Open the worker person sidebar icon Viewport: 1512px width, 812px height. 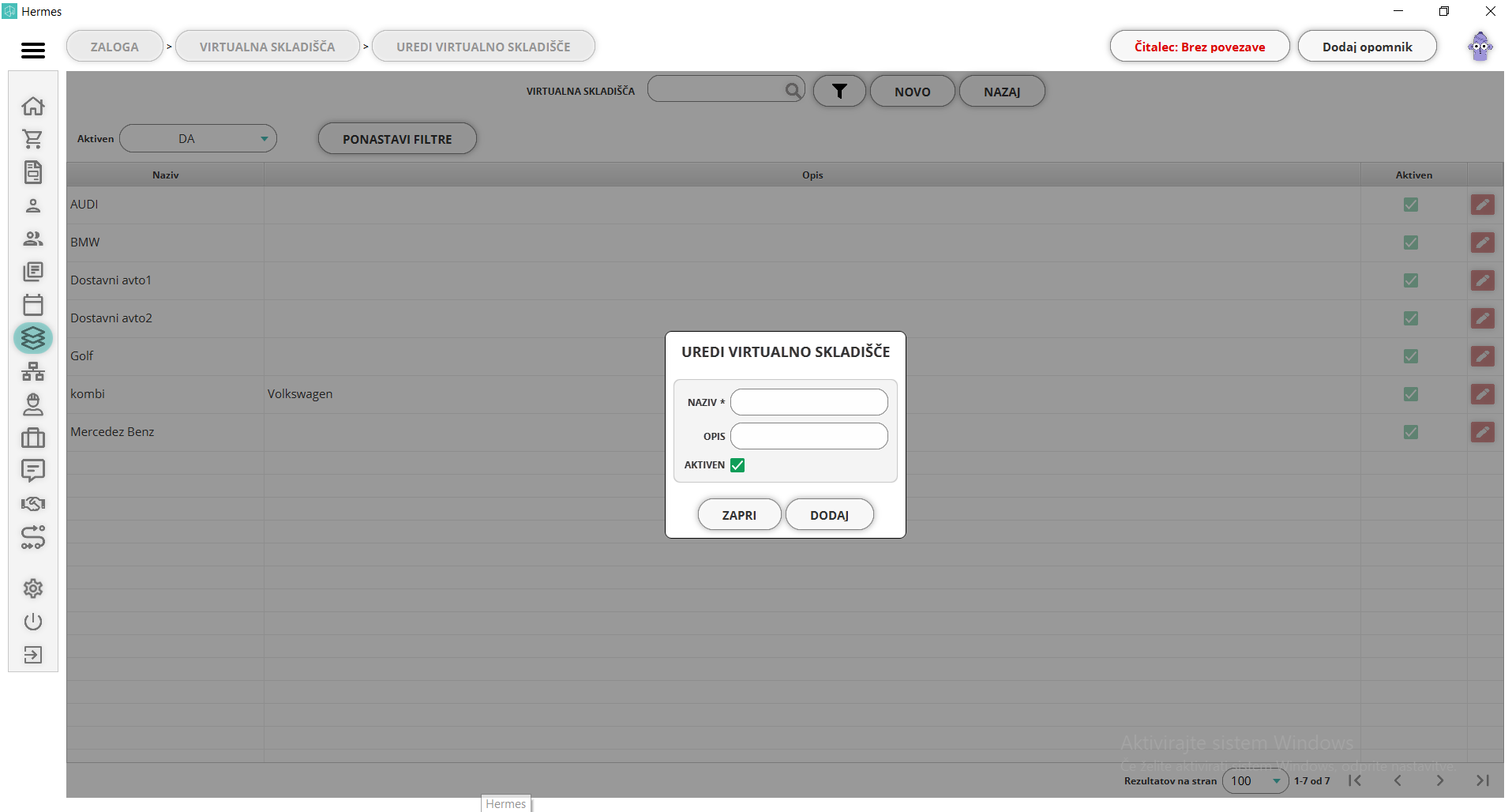click(x=33, y=404)
